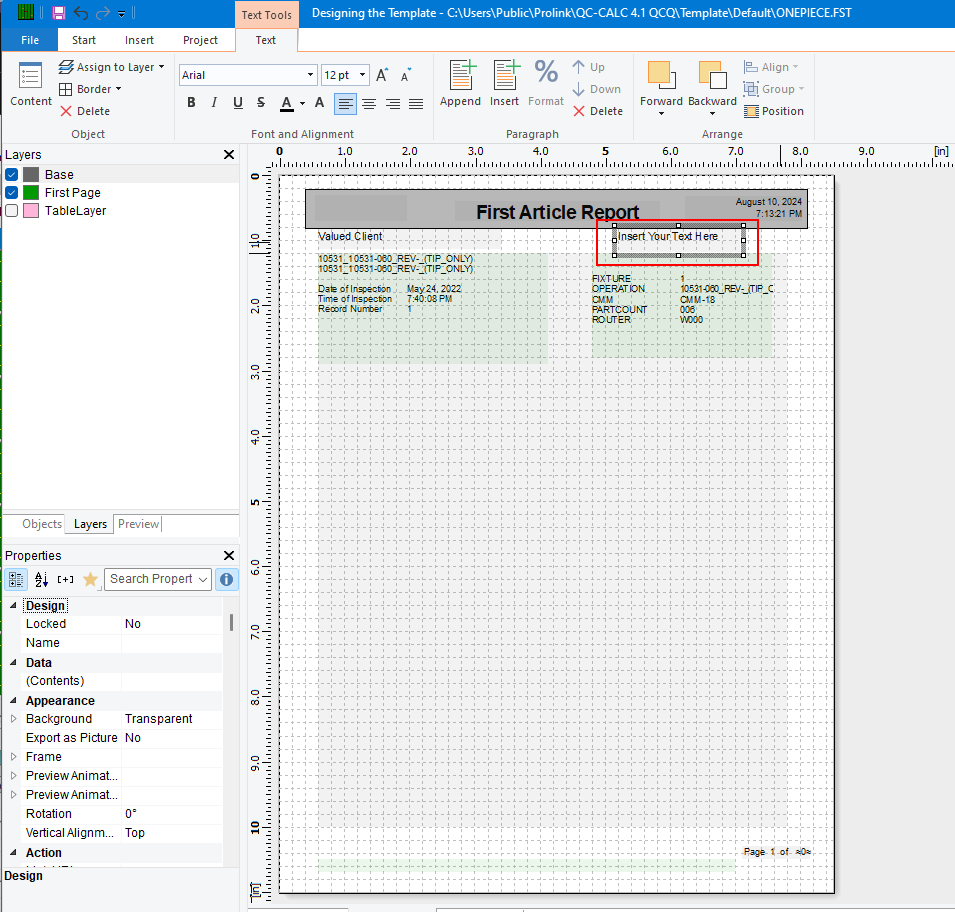This screenshot has height=912, width=955.
Task: Disable the Base layer checkbox
Action: tap(11, 174)
